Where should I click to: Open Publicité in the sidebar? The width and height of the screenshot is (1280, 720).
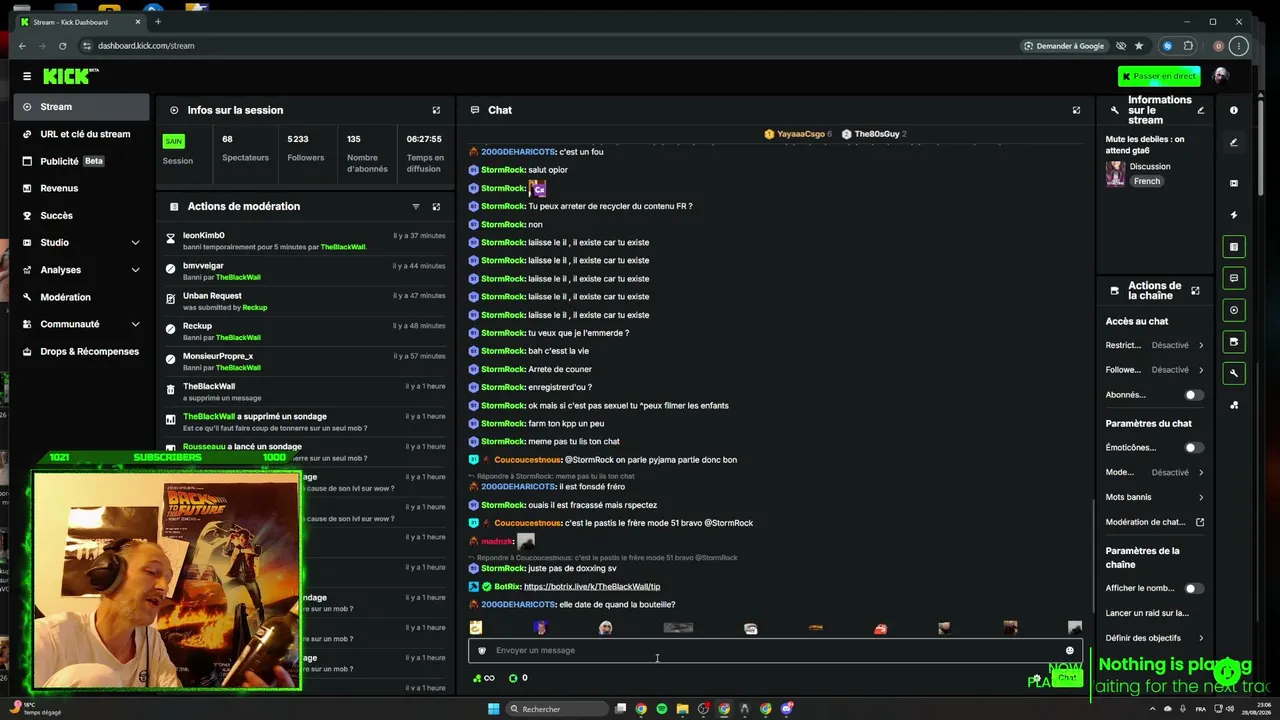82,161
